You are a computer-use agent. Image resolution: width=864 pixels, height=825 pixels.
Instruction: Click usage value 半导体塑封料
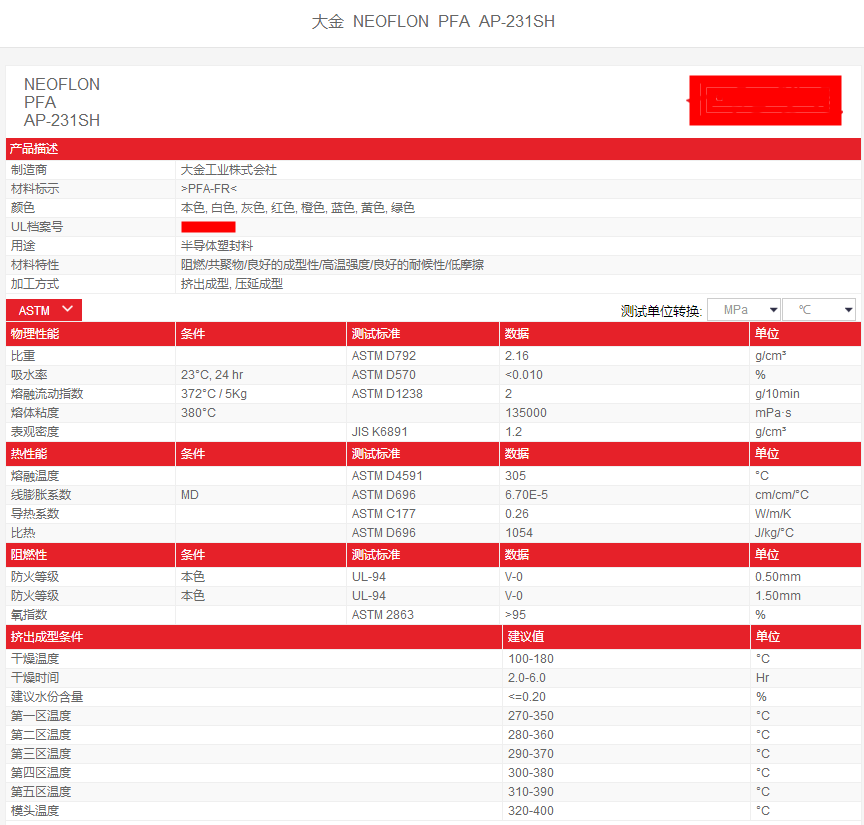click(x=217, y=246)
